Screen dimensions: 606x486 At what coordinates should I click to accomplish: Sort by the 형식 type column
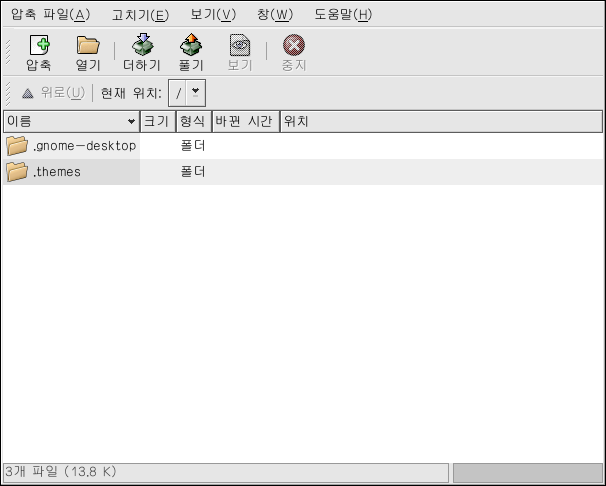point(192,121)
